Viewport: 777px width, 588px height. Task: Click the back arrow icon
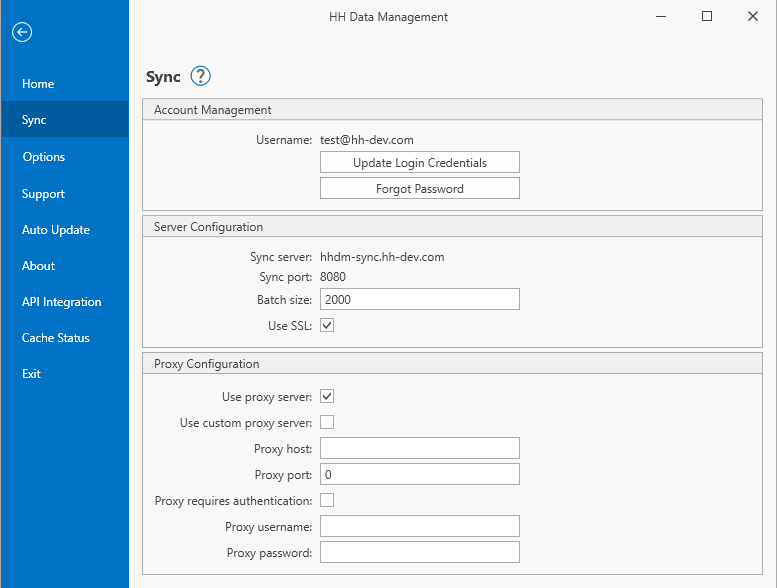tap(22, 32)
